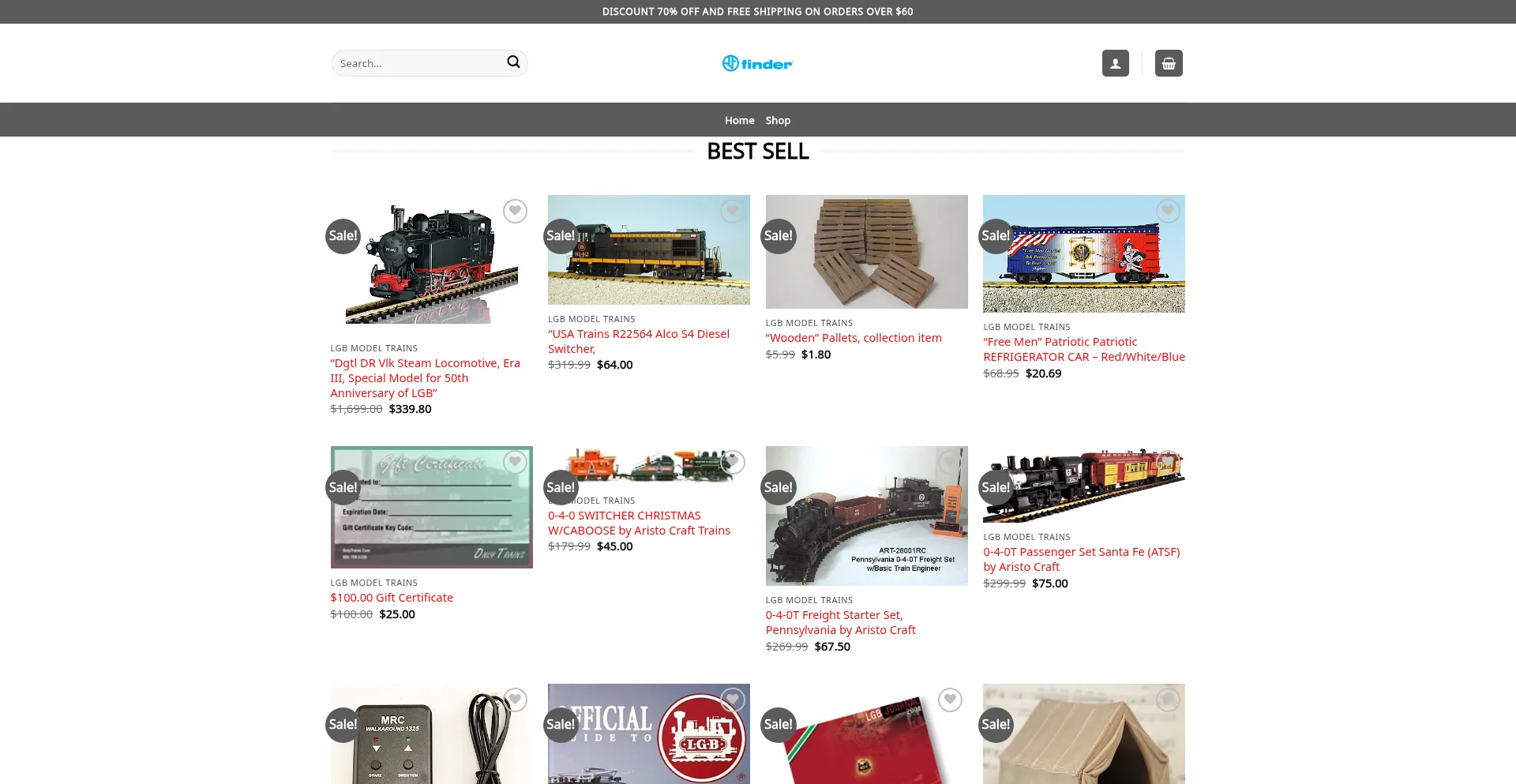Add USA Trains Alco S4 Diesel to wishlist

pyautogui.click(x=732, y=211)
